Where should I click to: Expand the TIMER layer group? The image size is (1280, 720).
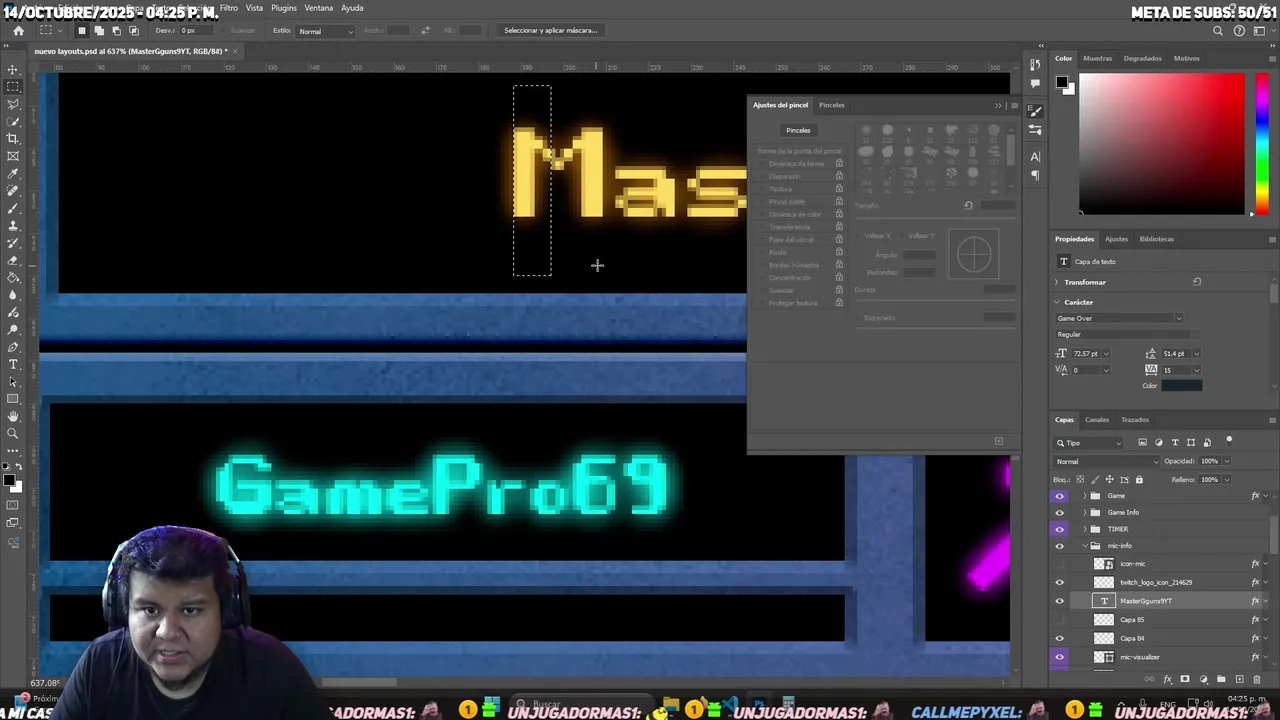pos(1085,529)
